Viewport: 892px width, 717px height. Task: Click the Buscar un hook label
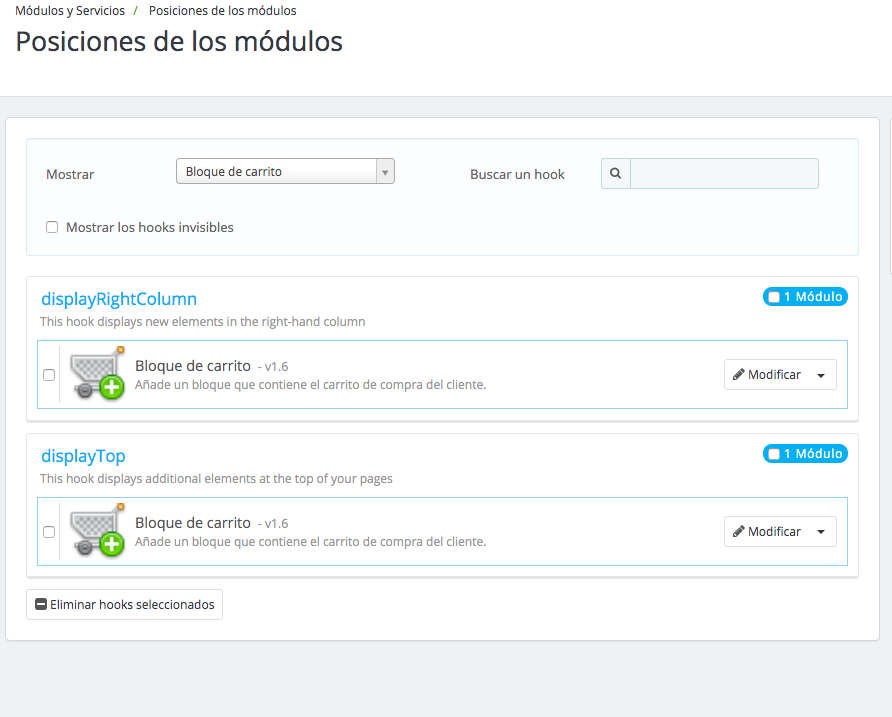pyautogui.click(x=517, y=174)
